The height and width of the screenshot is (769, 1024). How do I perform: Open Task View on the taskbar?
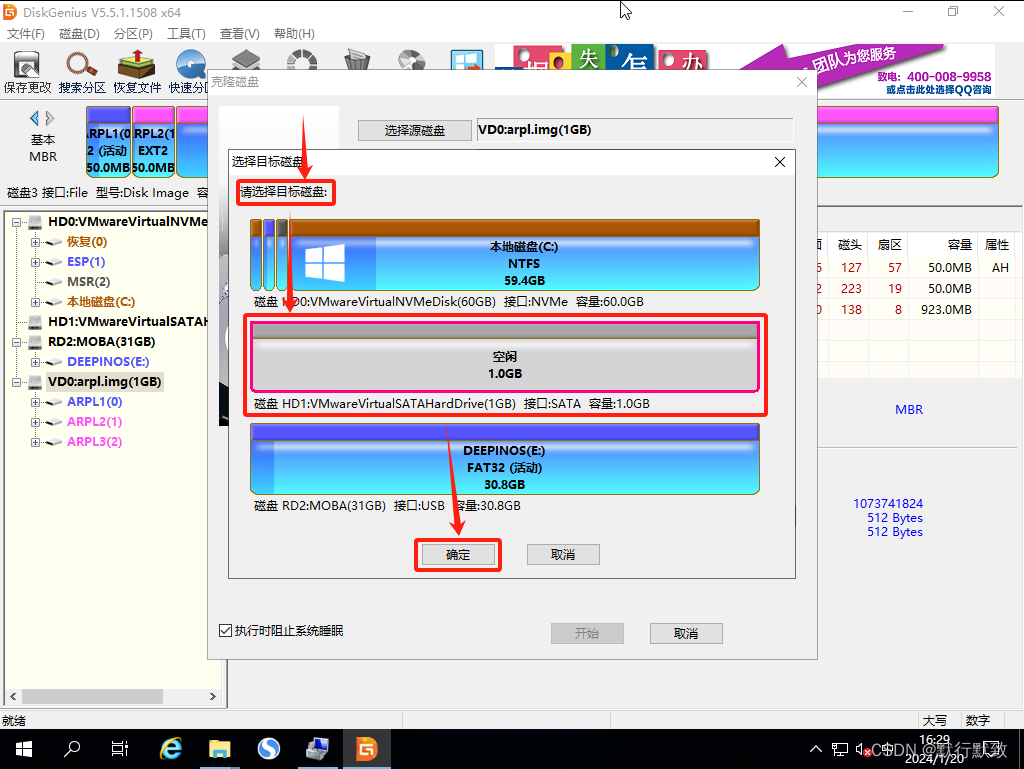[120, 749]
